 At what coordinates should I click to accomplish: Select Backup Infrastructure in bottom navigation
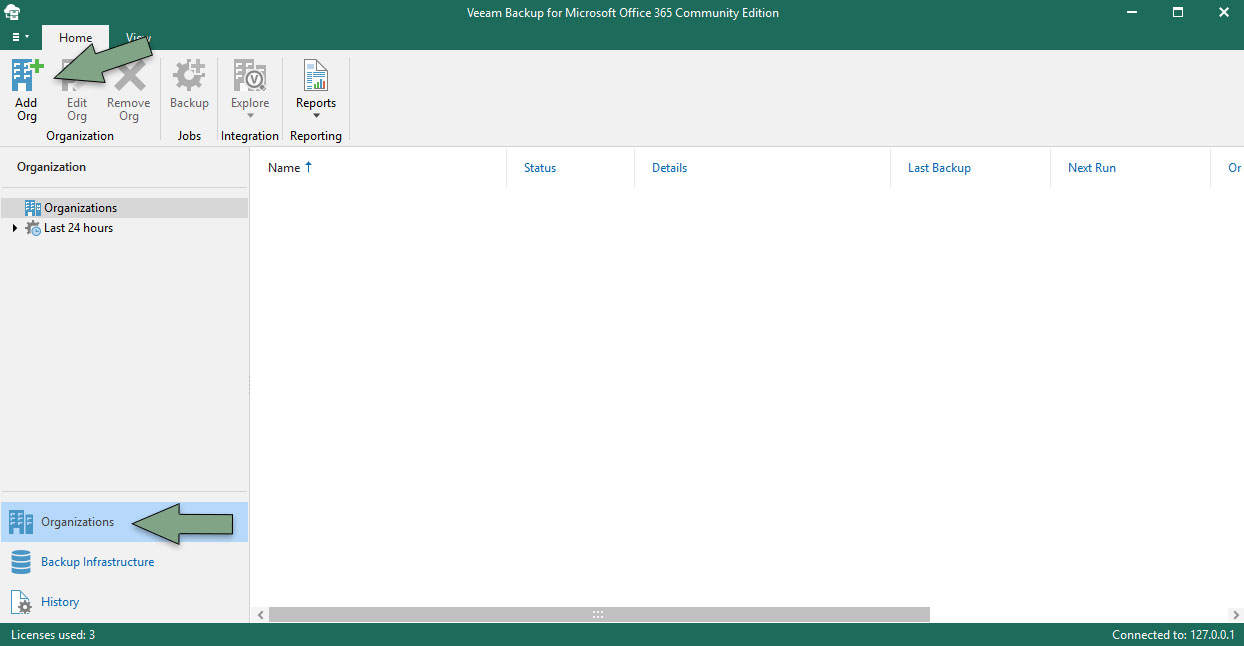pyautogui.click(x=97, y=562)
